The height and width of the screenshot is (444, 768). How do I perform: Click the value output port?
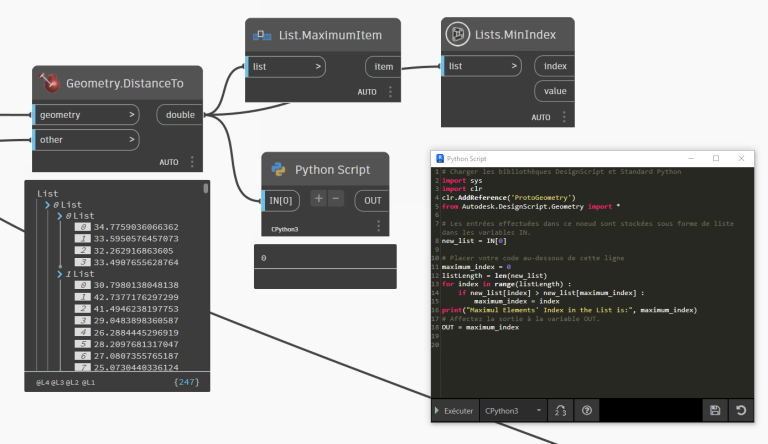tap(554, 91)
